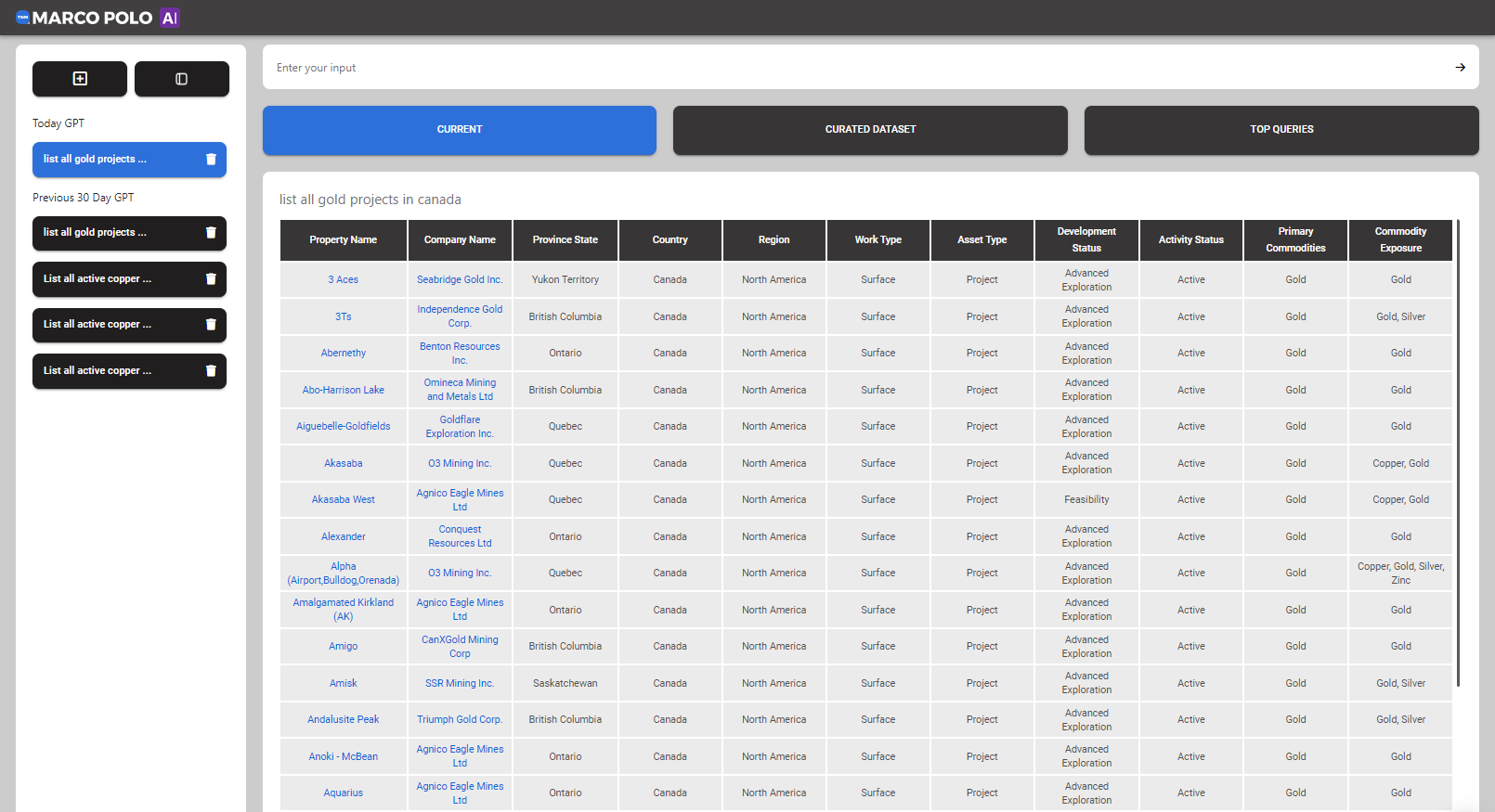Open Independence Gold Corp. company link
Screen dimensions: 1495x812
[x=460, y=316]
